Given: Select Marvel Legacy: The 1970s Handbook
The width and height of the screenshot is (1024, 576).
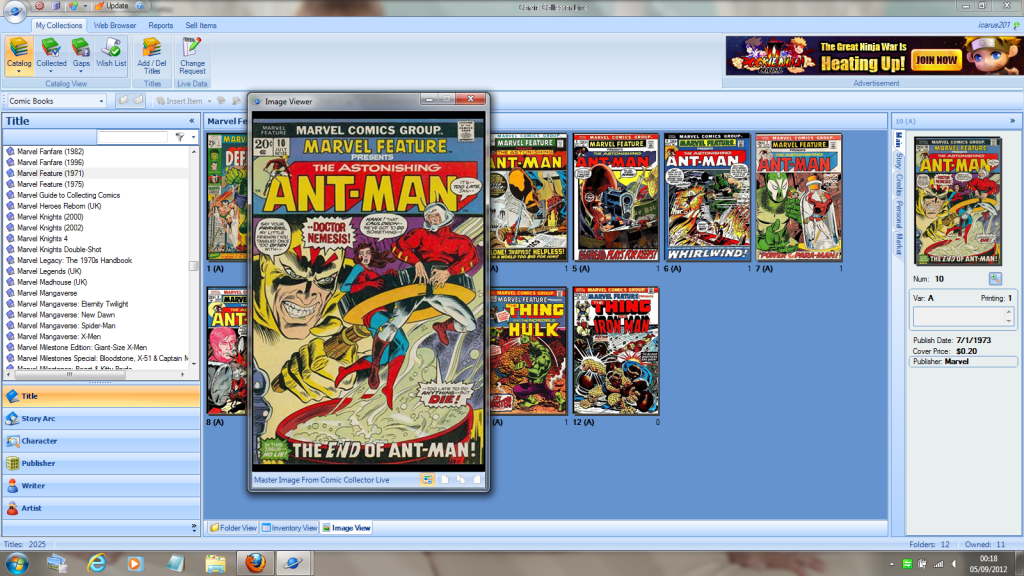Looking at the screenshot, I should pyautogui.click(x=74, y=261).
